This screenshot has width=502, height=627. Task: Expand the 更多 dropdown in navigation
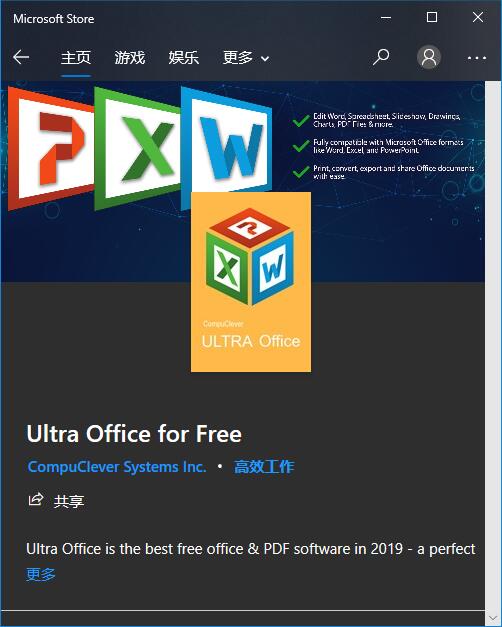point(246,58)
